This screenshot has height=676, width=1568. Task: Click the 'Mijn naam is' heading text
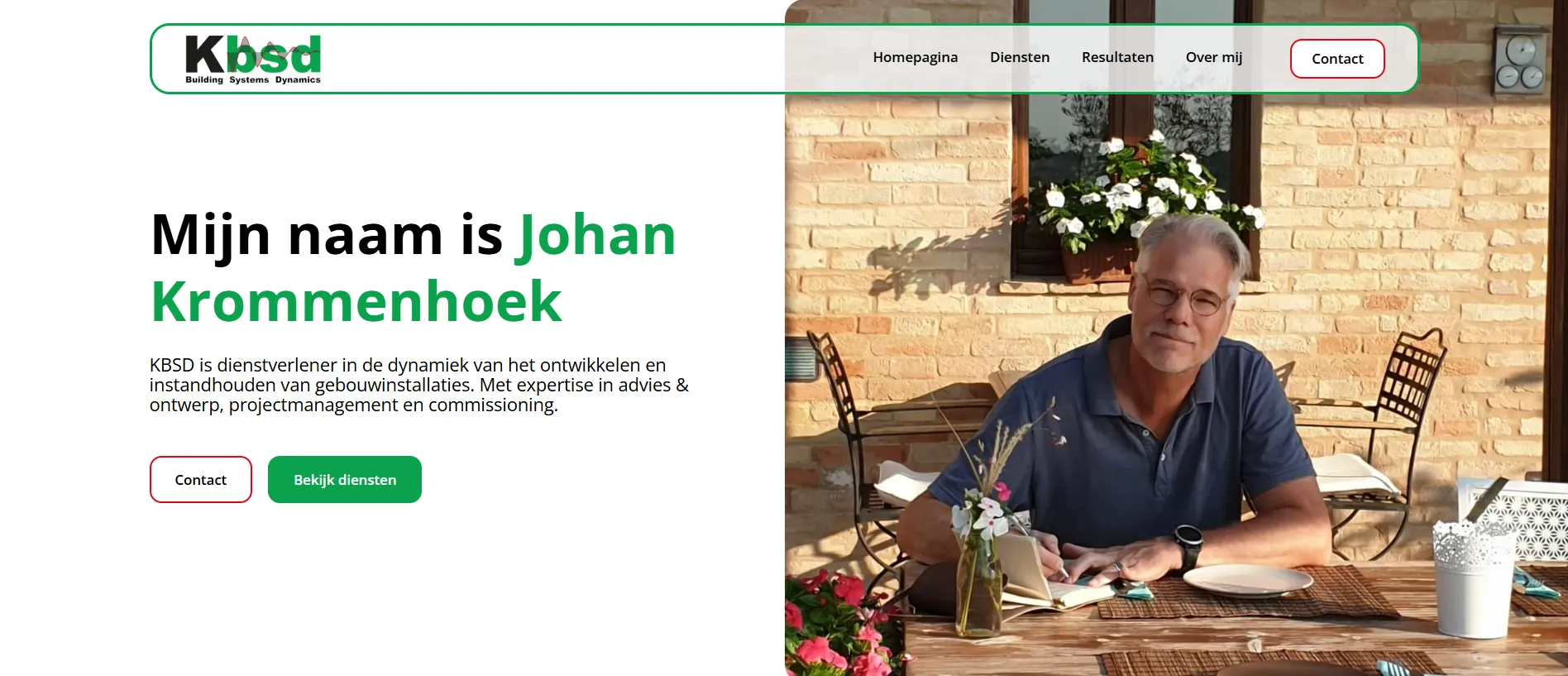click(327, 236)
